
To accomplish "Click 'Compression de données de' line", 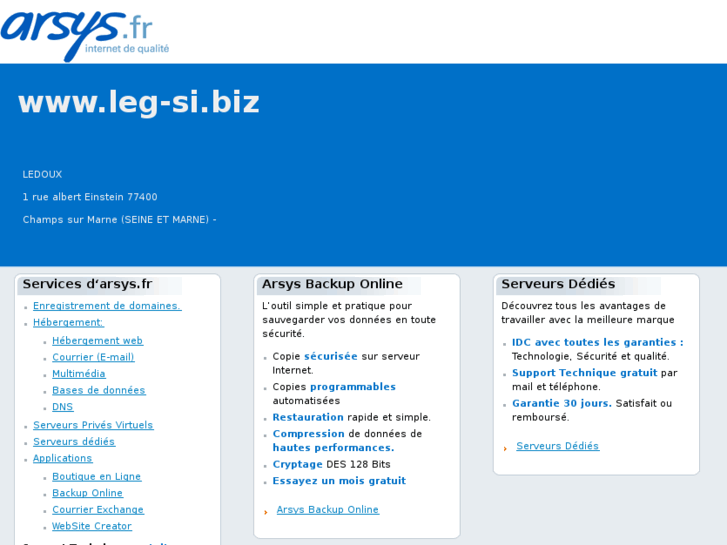I will tap(347, 434).
